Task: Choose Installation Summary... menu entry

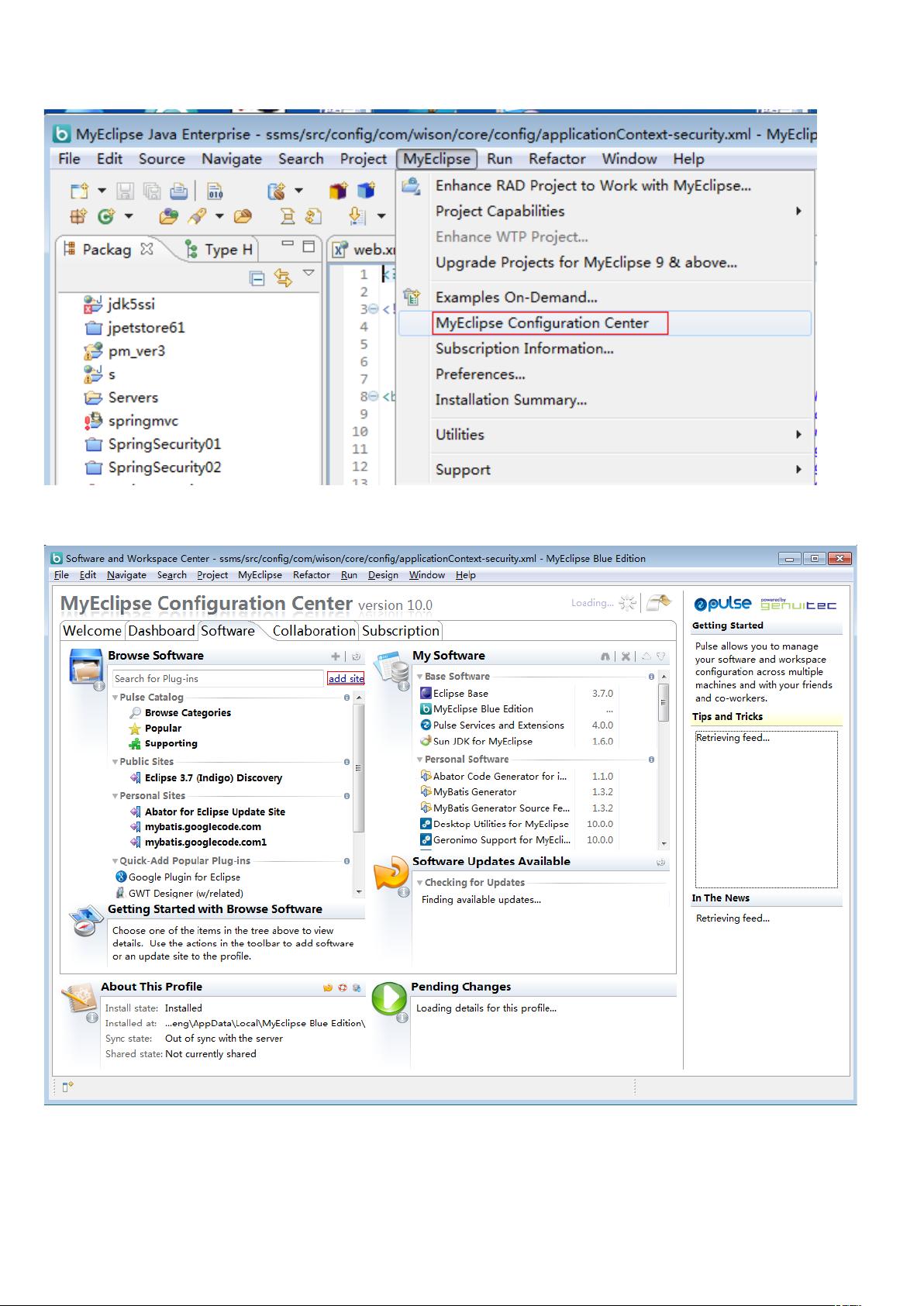Action: [605, 400]
